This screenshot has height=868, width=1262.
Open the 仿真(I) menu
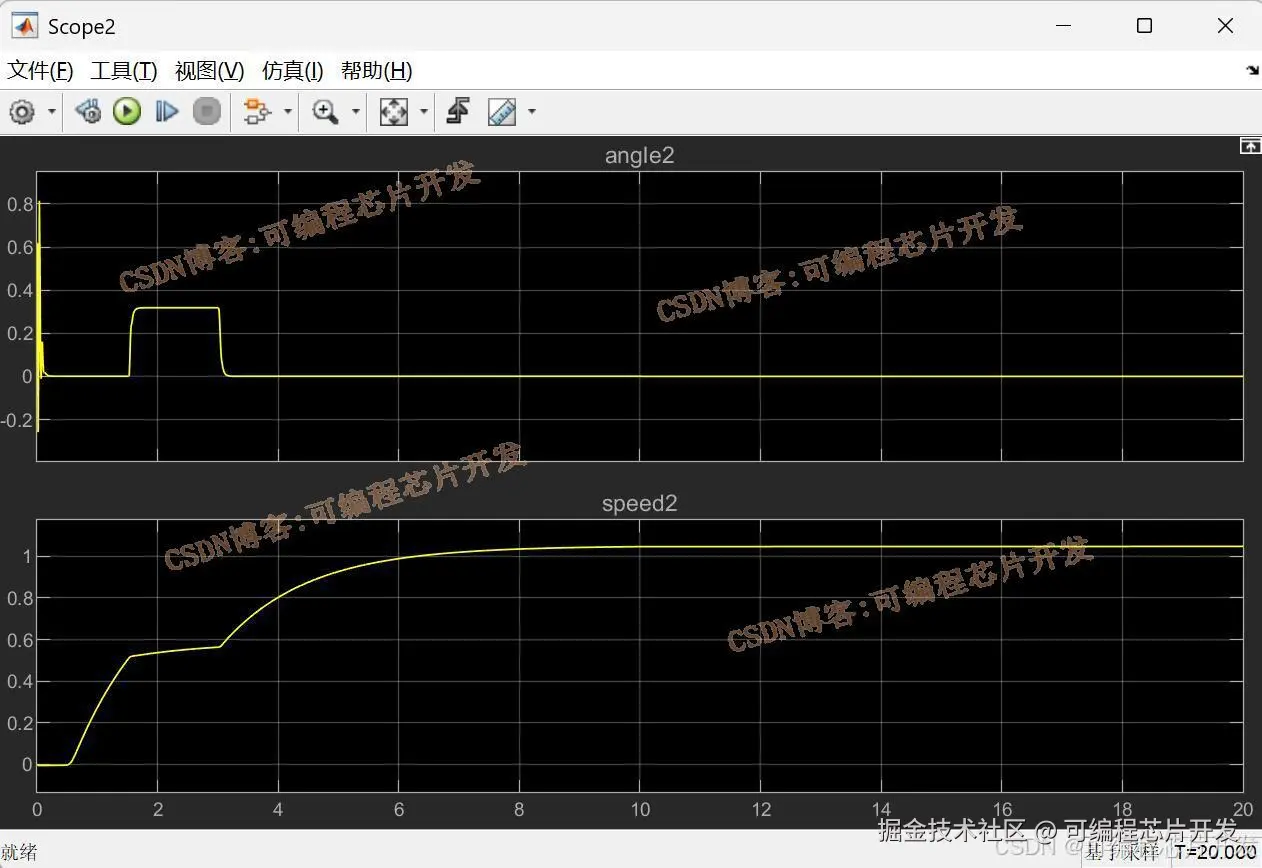tap(292, 71)
